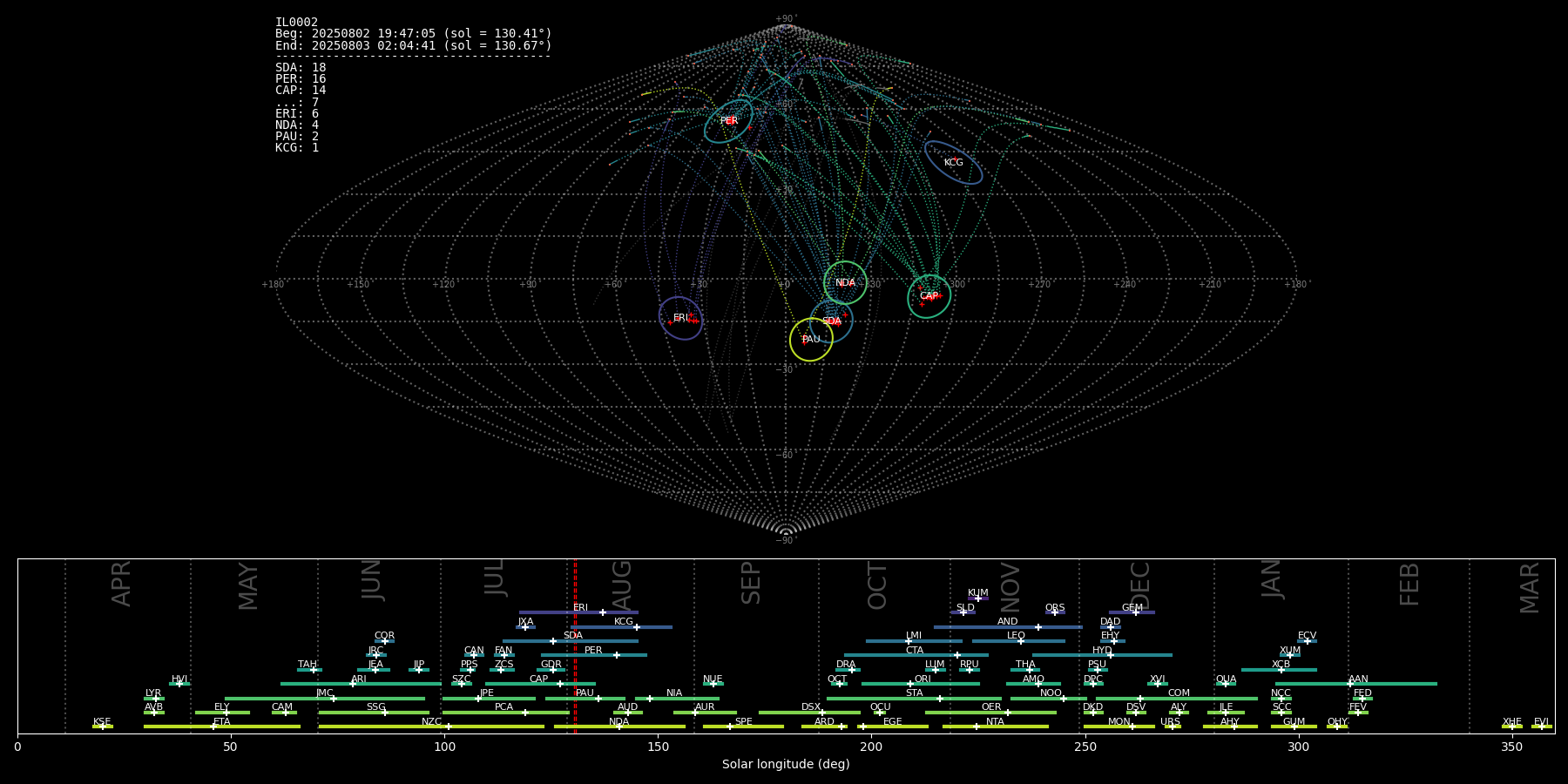The image size is (1568, 784).
Task: Select the EVI shower label in the timeline
Action: (x=1541, y=722)
